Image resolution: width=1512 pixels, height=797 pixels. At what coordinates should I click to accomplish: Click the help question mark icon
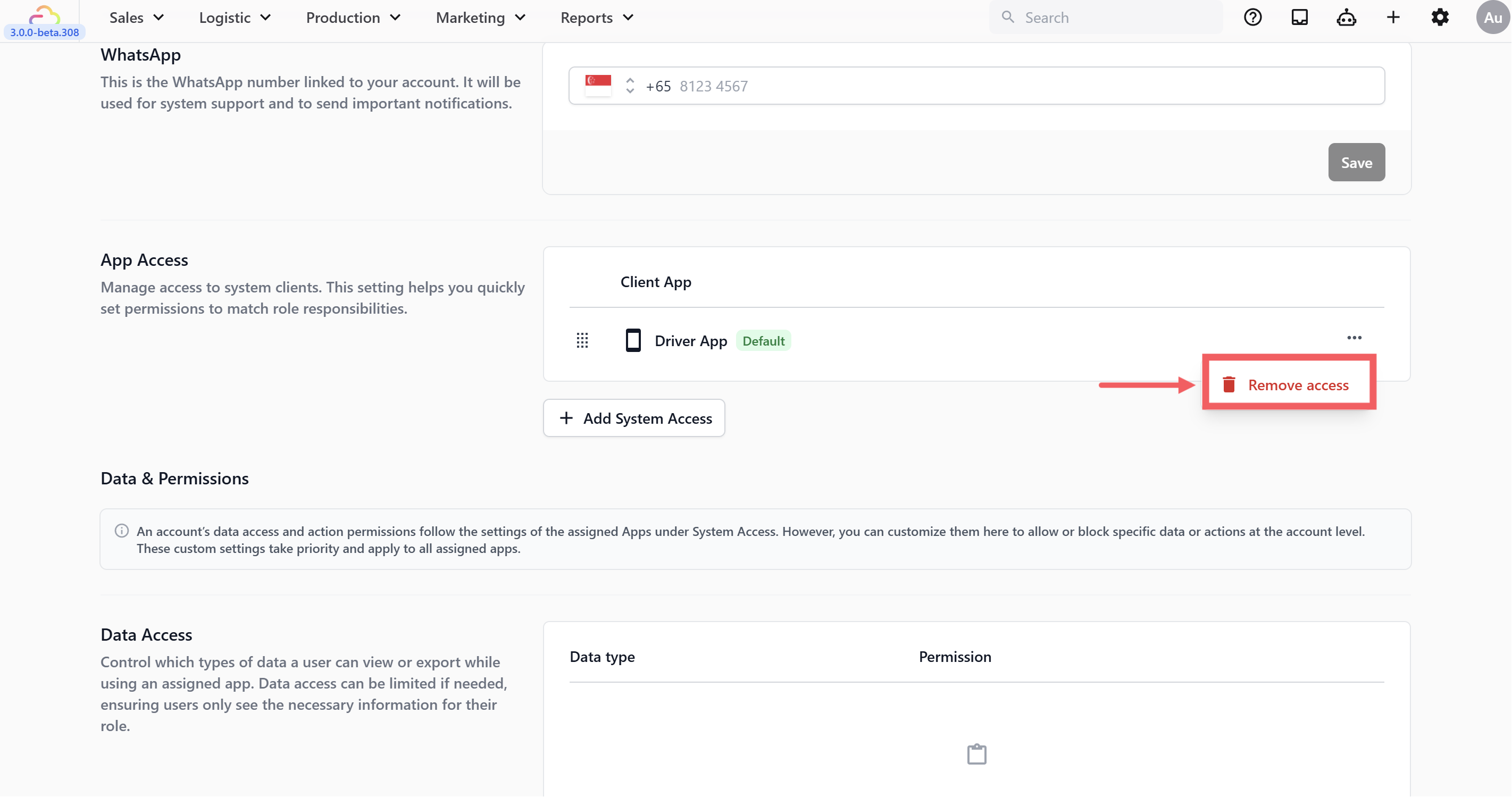pyautogui.click(x=1252, y=18)
